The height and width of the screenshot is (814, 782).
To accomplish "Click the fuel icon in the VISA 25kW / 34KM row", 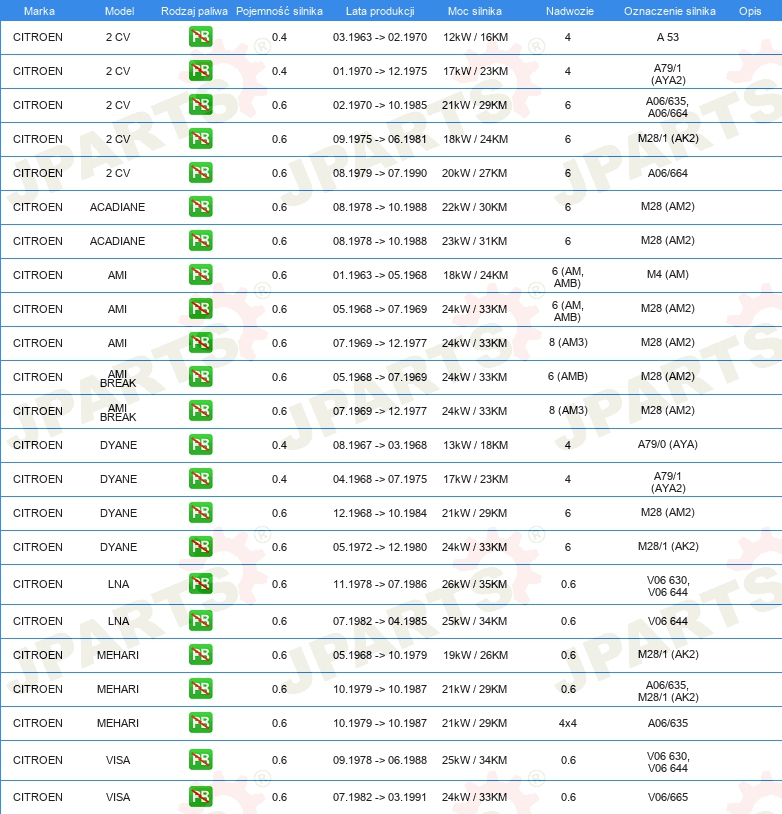I will click(200, 760).
